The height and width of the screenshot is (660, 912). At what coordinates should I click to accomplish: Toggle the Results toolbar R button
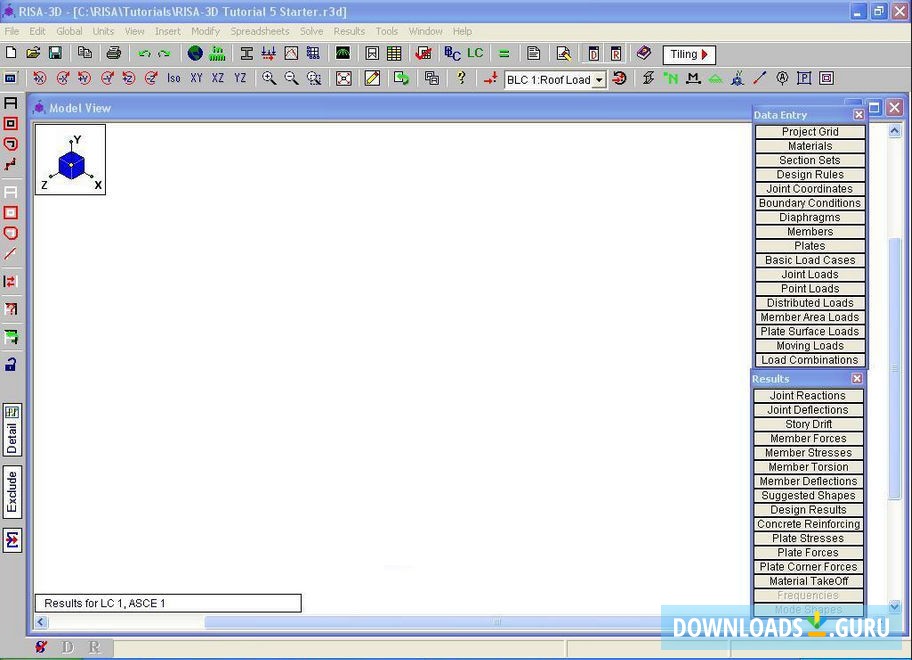615,54
